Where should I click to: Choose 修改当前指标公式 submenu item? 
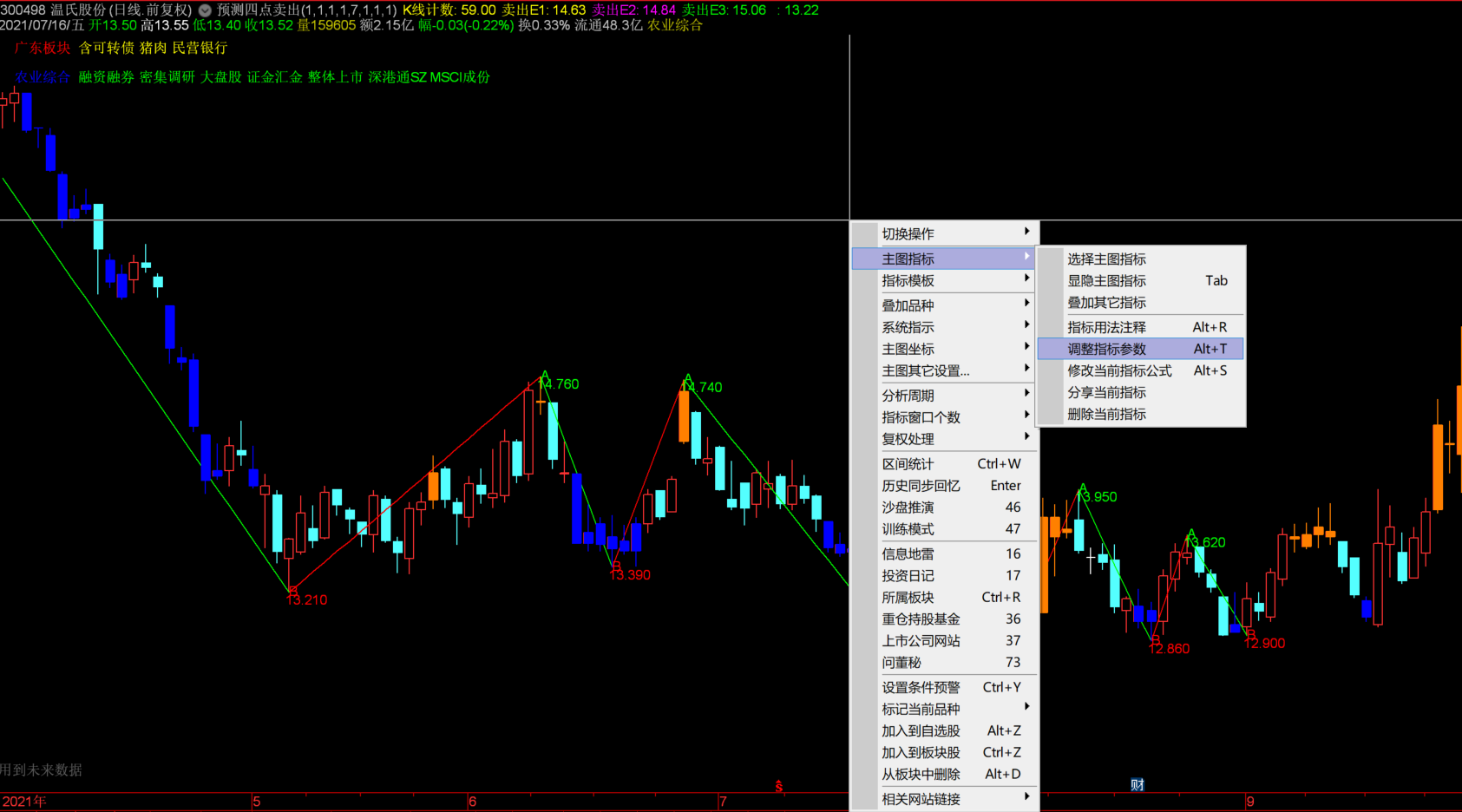(1141, 370)
